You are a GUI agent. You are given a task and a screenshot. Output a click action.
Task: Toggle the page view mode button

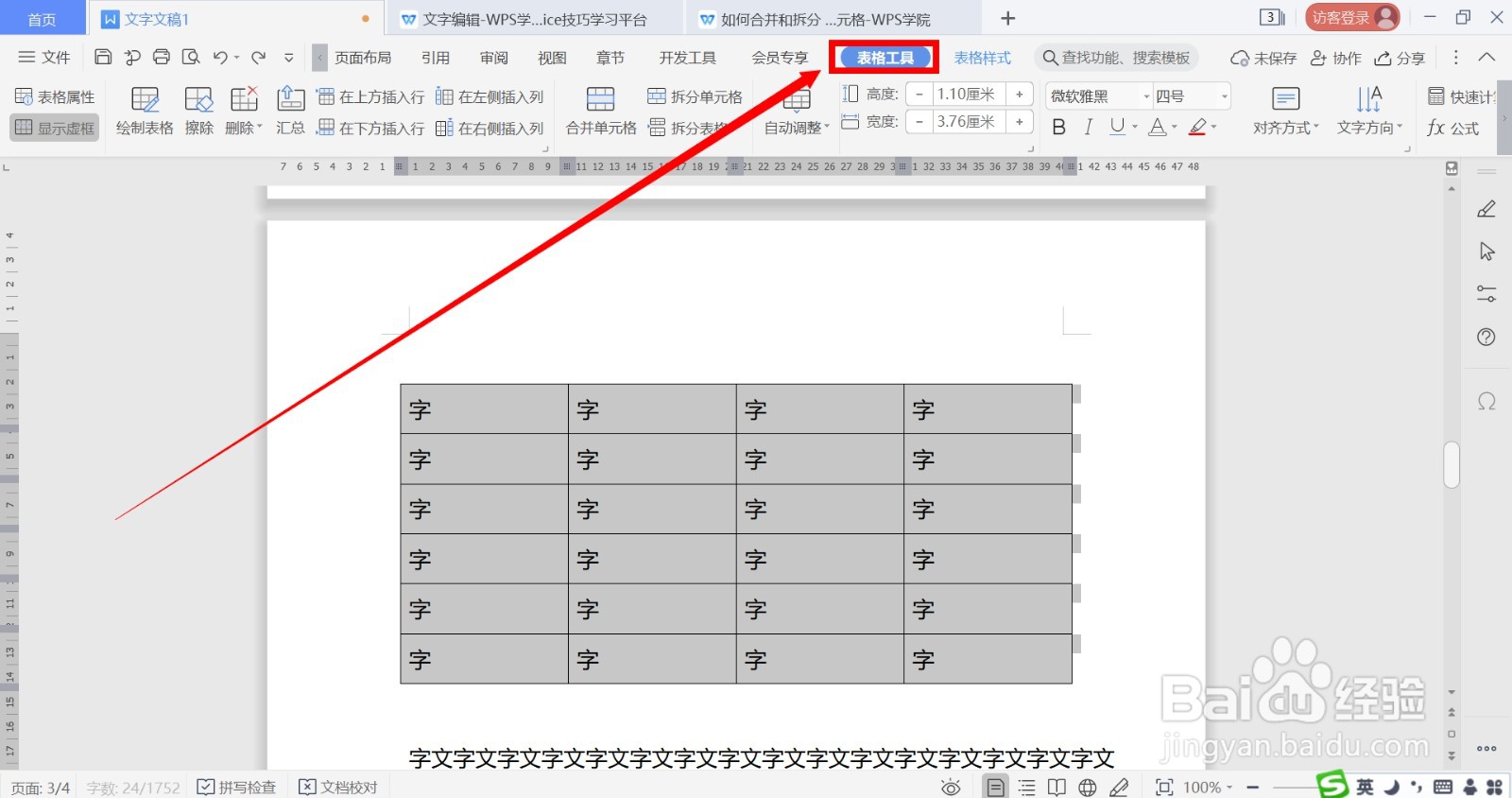(x=995, y=788)
